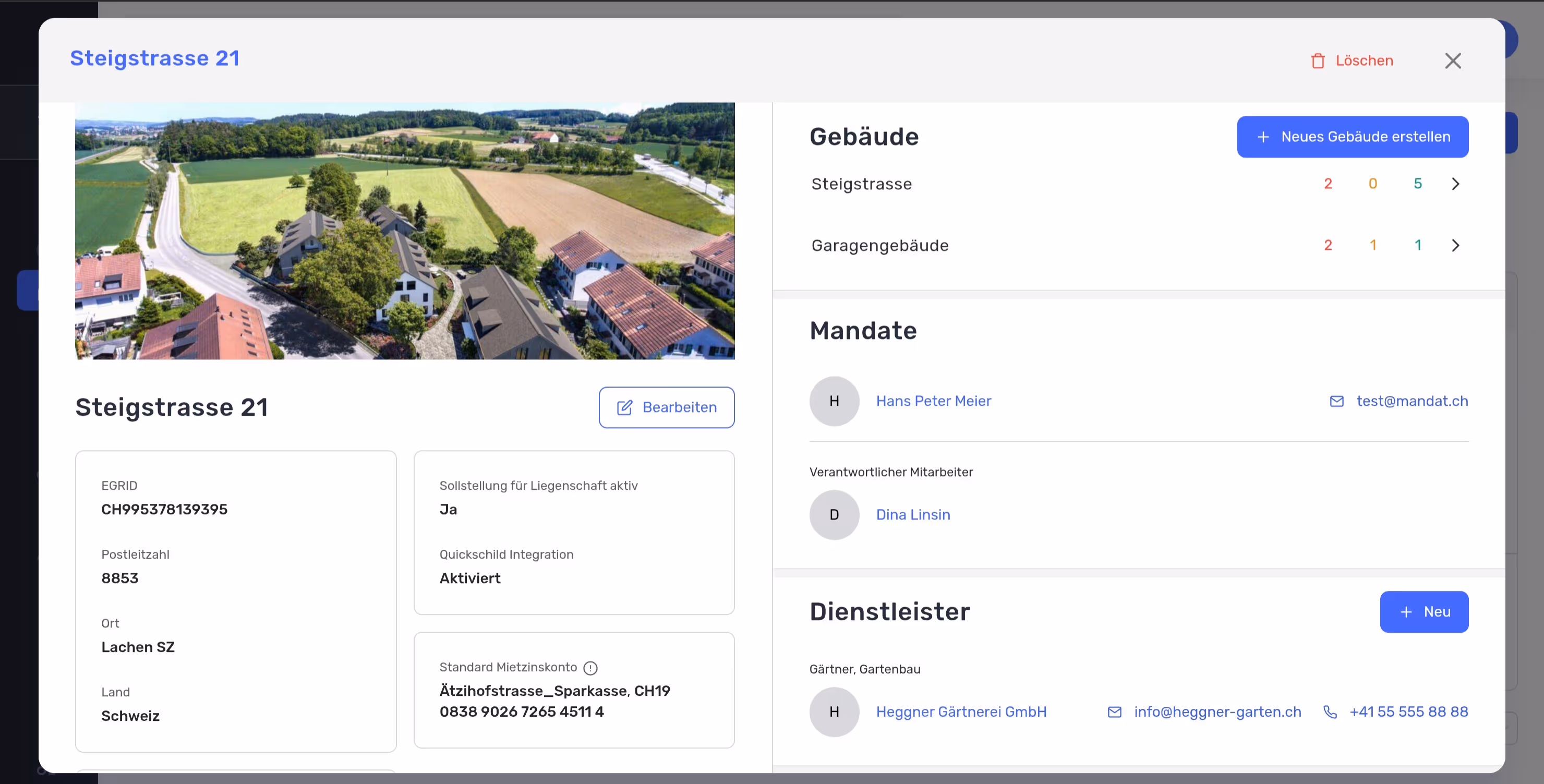Click the Steigstrasse 21 heading below the photo
1544x784 pixels.
[172, 407]
